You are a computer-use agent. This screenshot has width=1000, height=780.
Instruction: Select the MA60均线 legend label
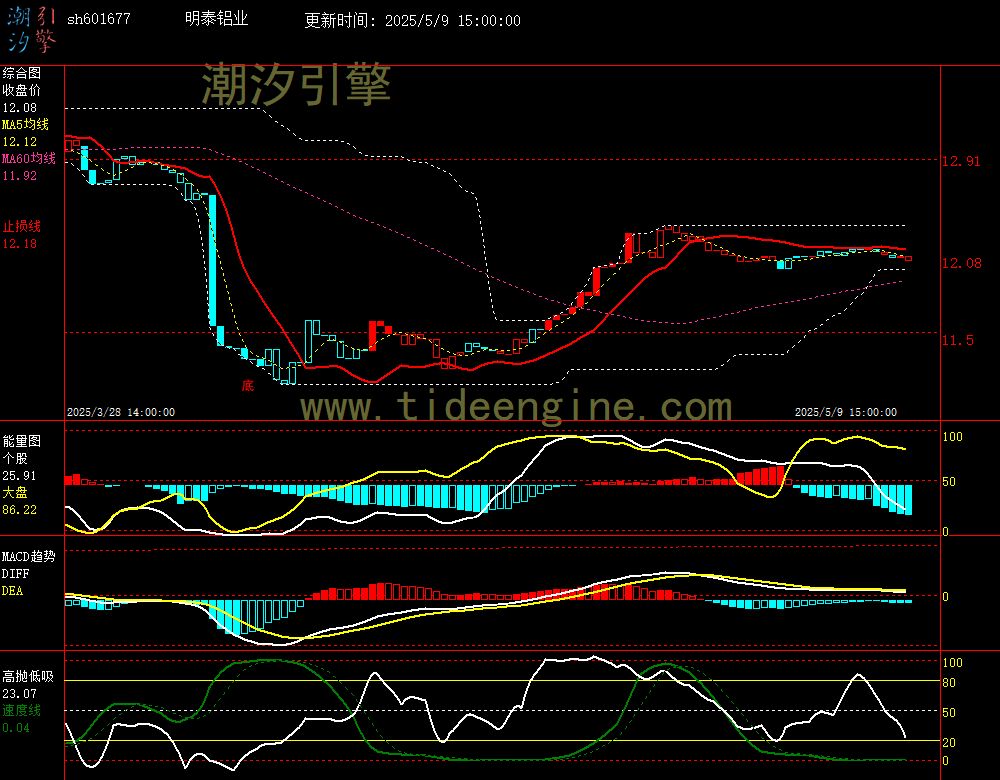tap(29, 158)
